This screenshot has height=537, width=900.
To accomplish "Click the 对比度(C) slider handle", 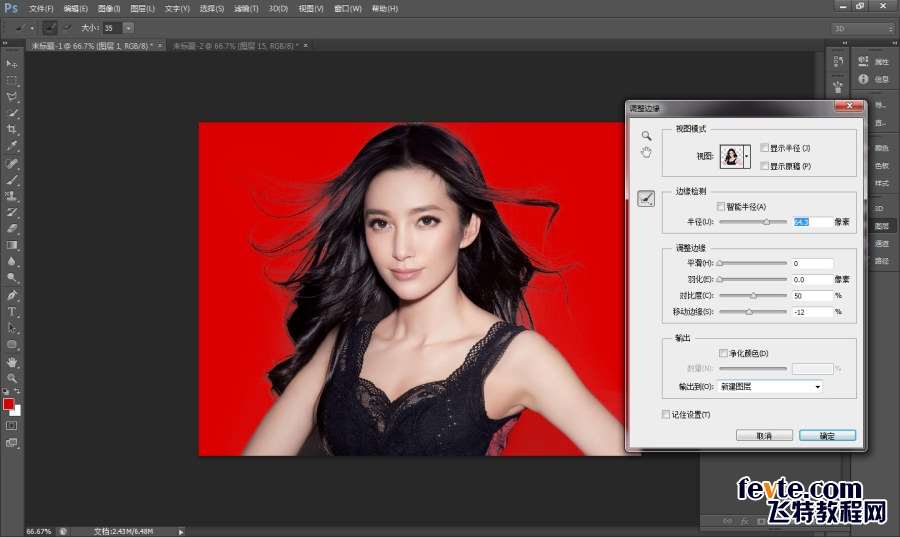I will [754, 295].
